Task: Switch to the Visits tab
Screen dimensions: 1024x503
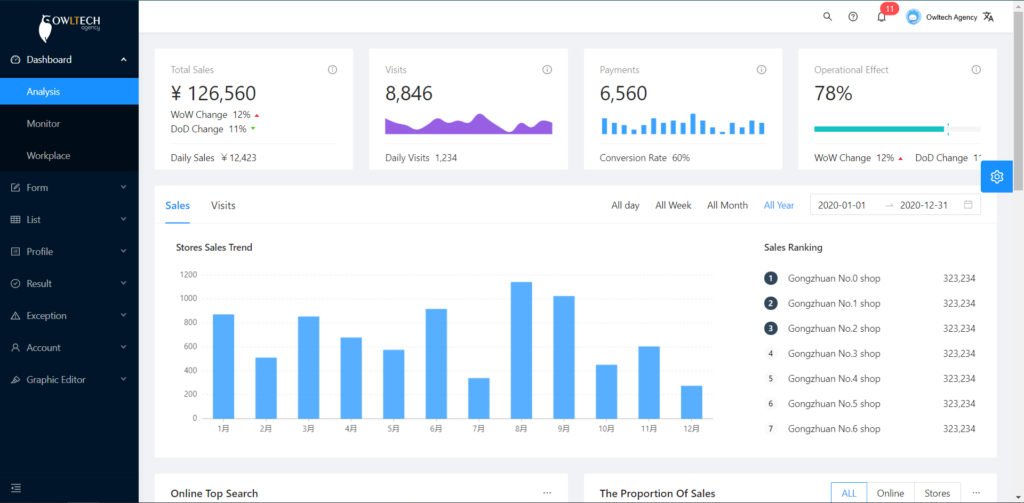Action: tap(223, 205)
